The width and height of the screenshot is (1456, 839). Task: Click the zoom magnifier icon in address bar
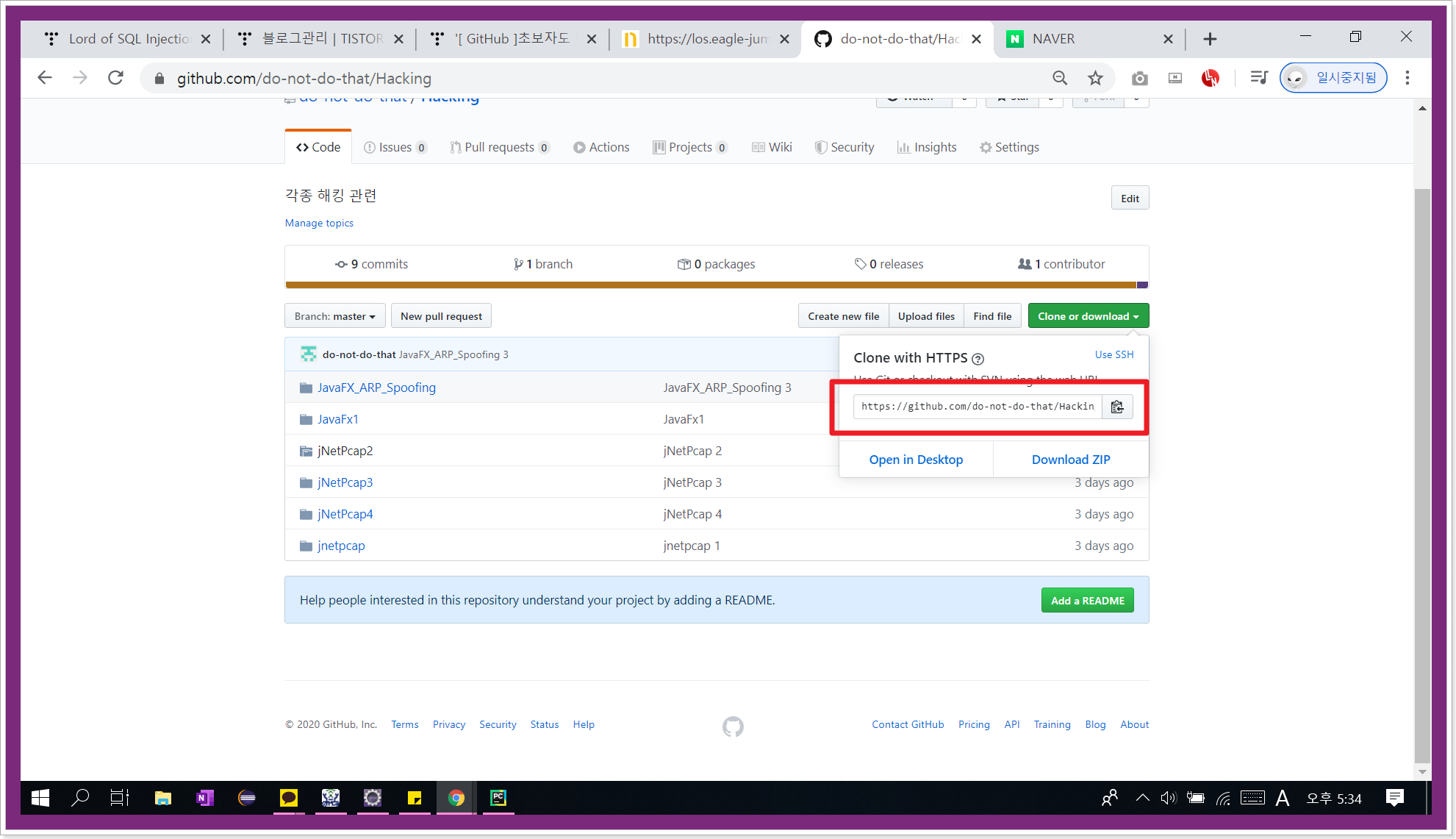pyautogui.click(x=1059, y=78)
